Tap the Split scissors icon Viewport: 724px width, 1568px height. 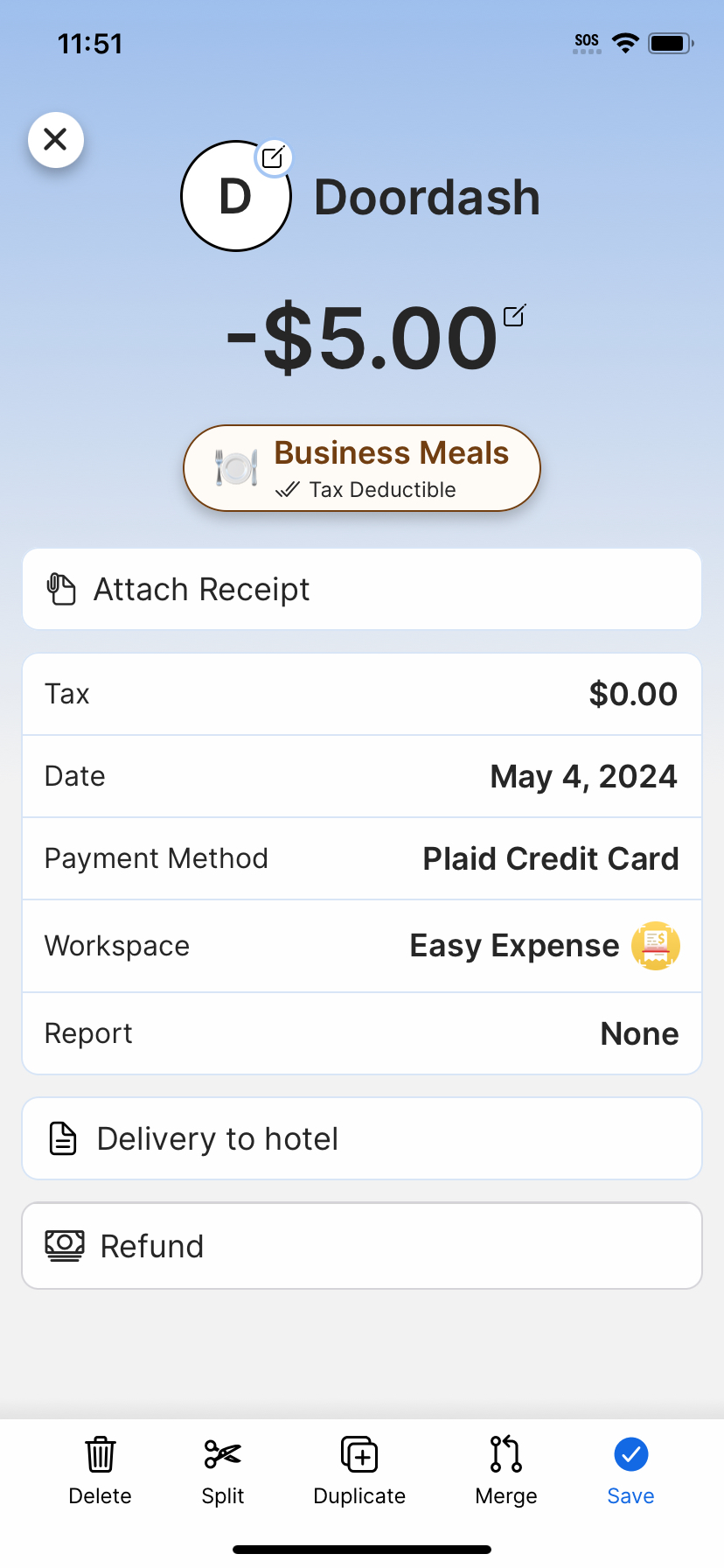[x=222, y=1454]
